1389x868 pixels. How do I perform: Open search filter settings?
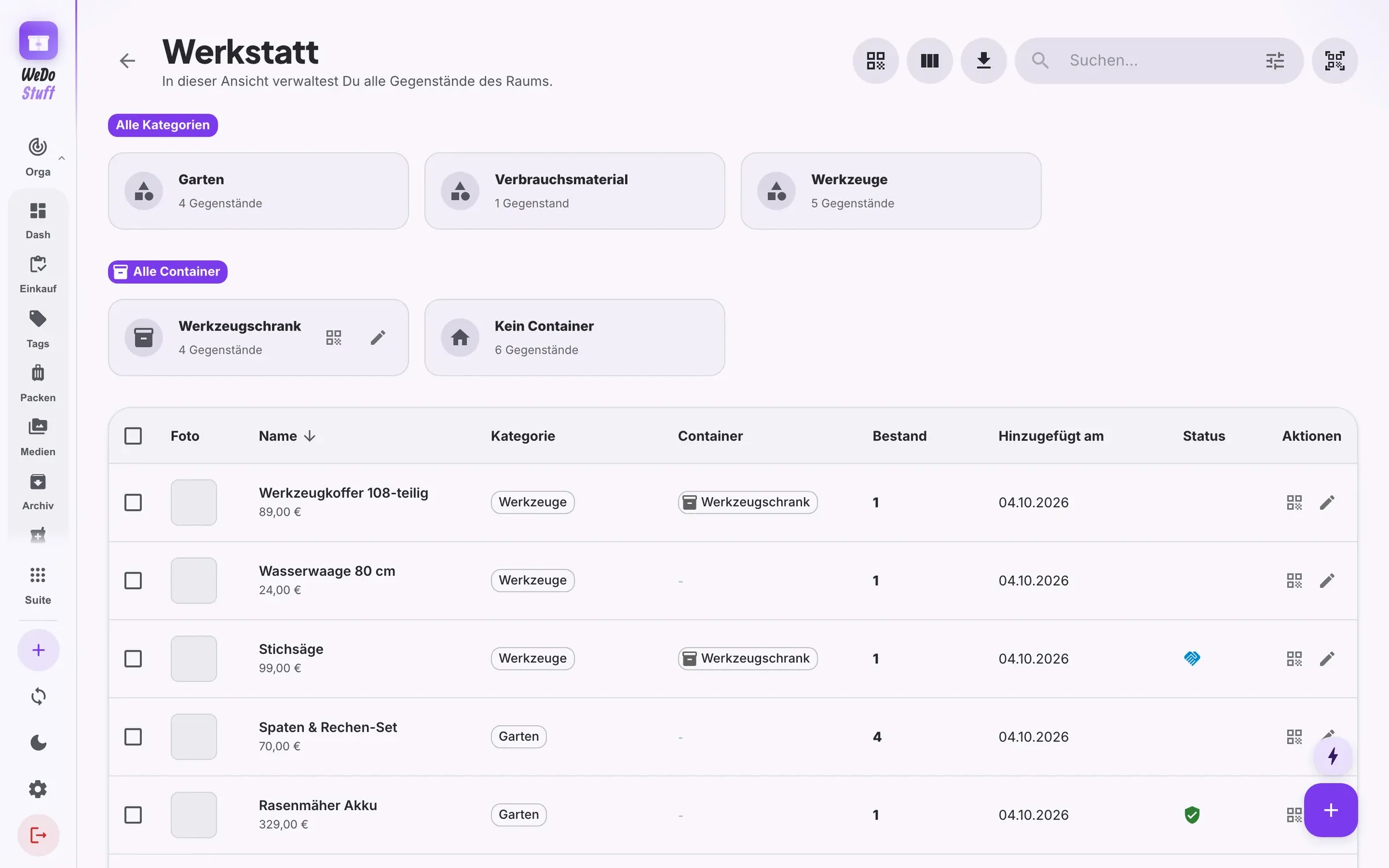click(x=1274, y=61)
